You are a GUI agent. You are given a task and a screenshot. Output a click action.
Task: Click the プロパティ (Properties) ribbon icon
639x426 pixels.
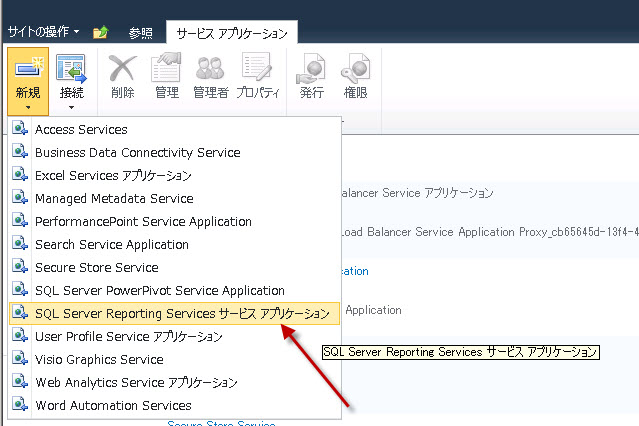[x=257, y=67]
